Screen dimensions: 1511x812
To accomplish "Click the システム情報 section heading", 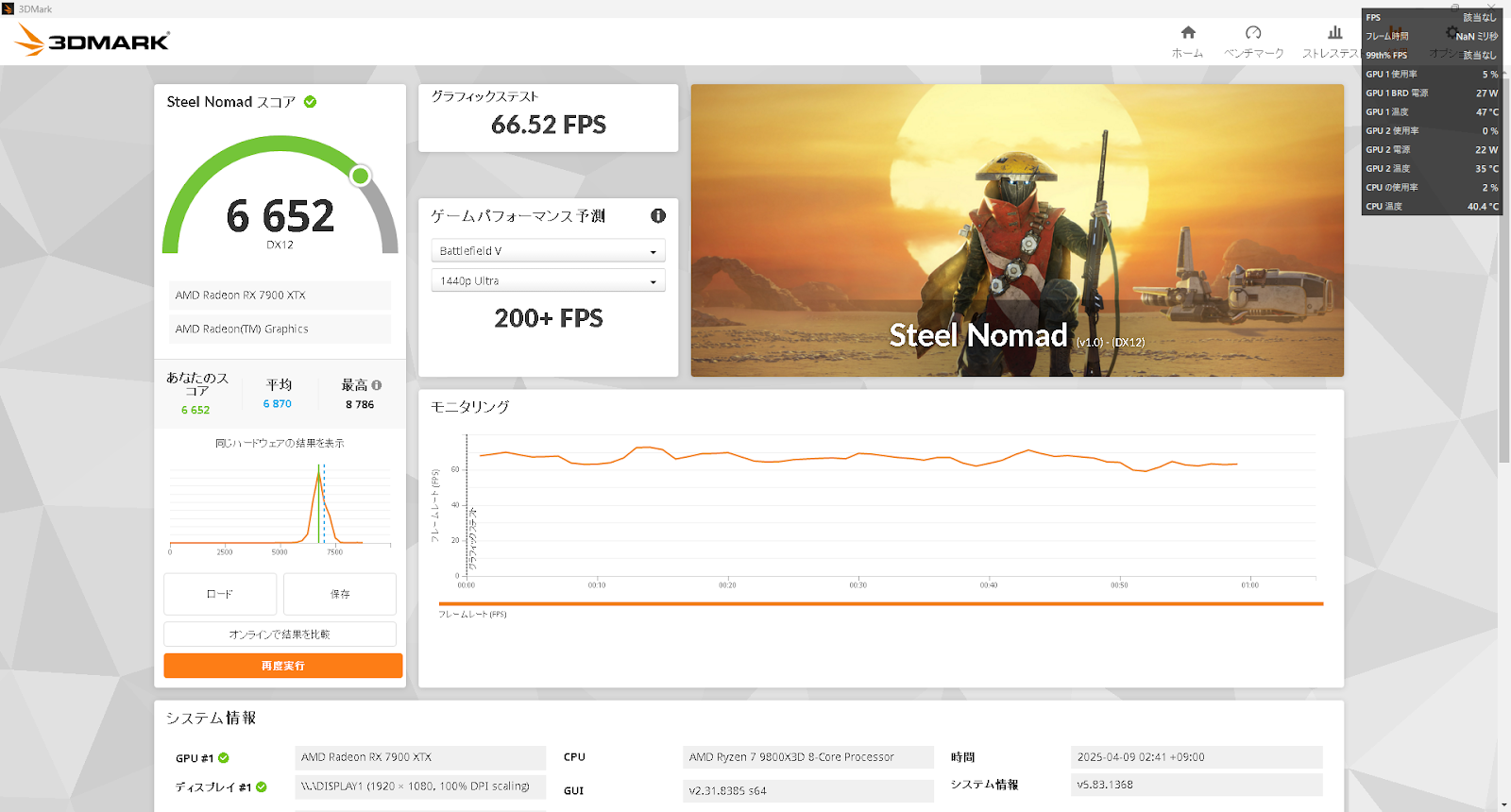I will [x=212, y=719].
